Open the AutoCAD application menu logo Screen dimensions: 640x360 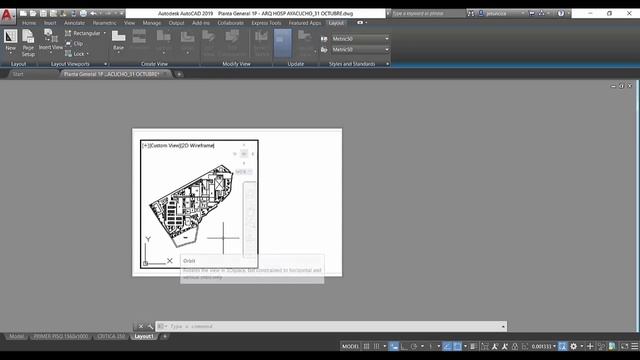point(7,16)
